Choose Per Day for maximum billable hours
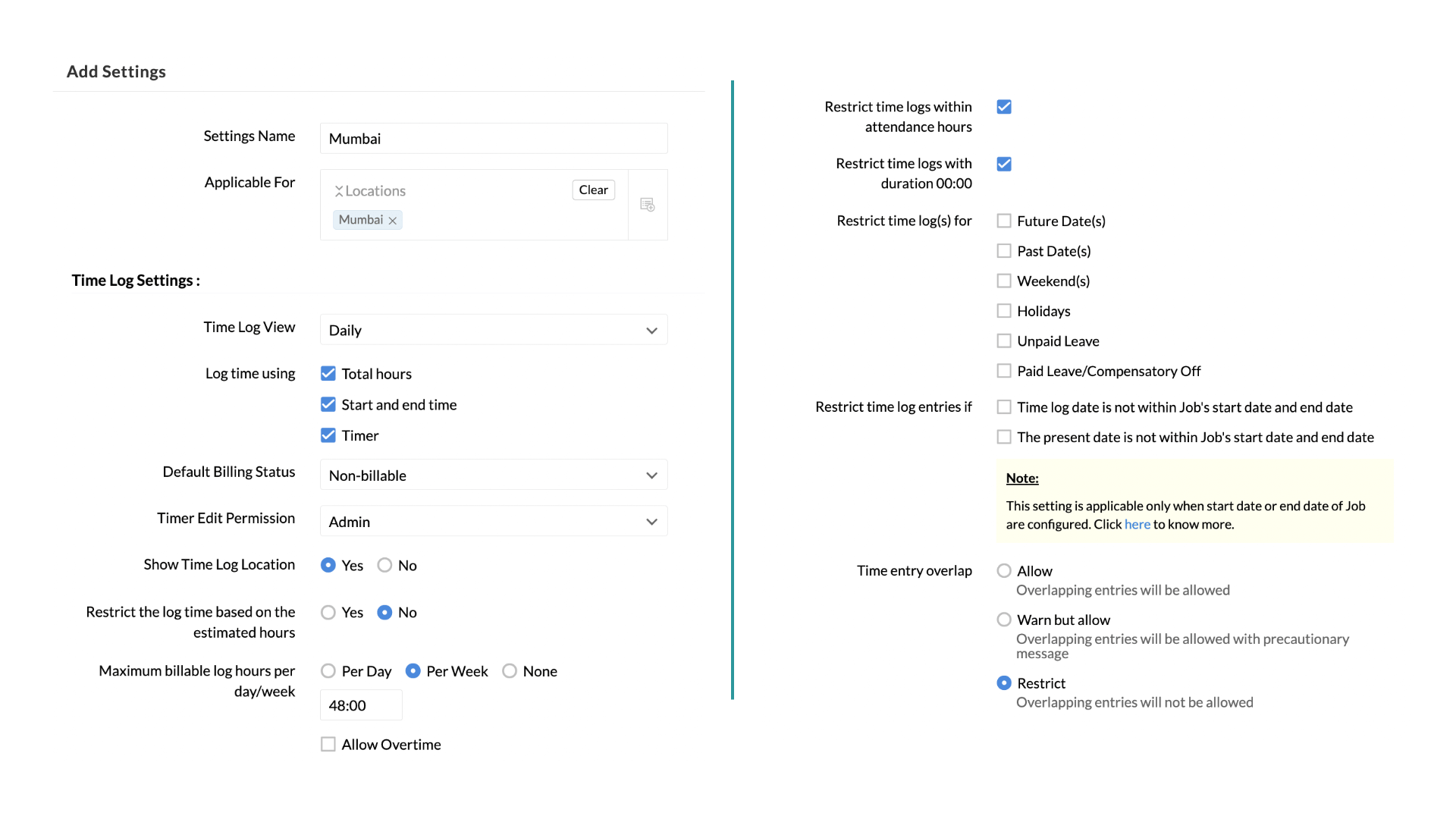Viewport: 1456px width, 819px height. pyautogui.click(x=328, y=671)
